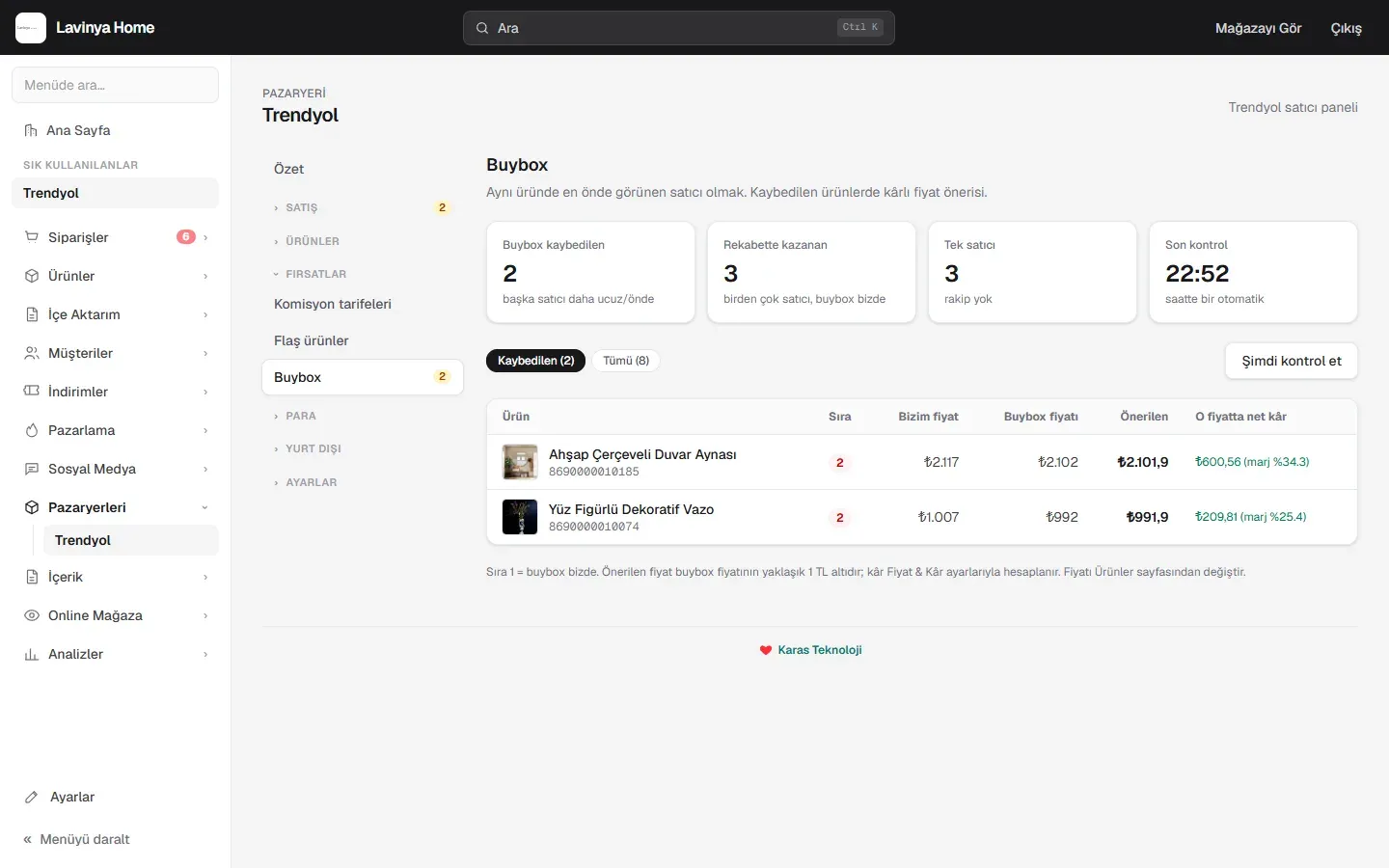Expand the Siparişler submenu chevron
Image resolution: width=1389 pixels, height=868 pixels.
[205, 237]
